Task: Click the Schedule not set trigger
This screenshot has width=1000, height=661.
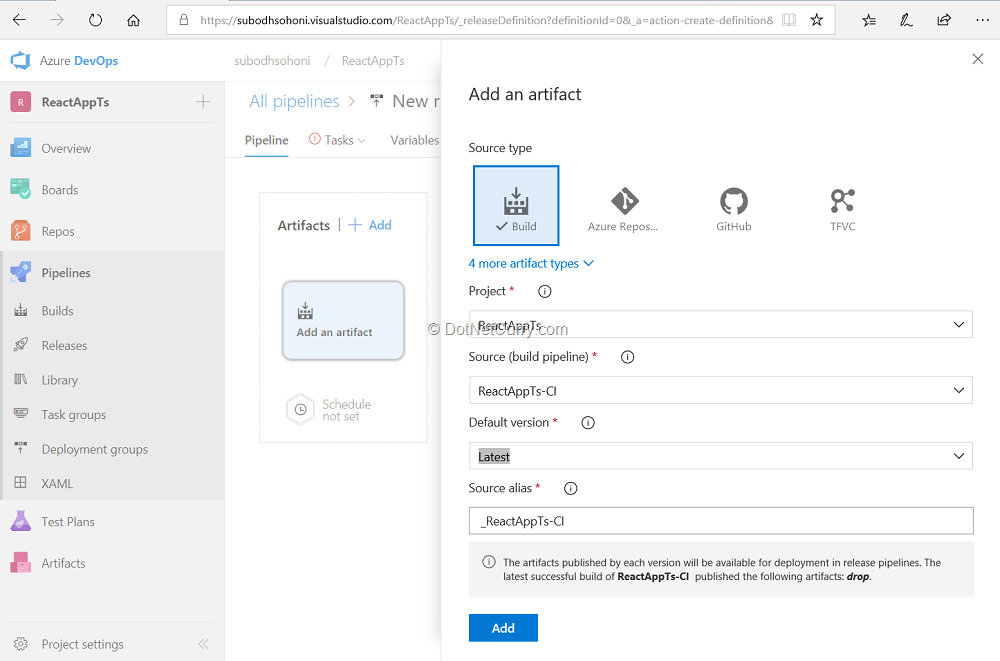Action: [x=330, y=410]
